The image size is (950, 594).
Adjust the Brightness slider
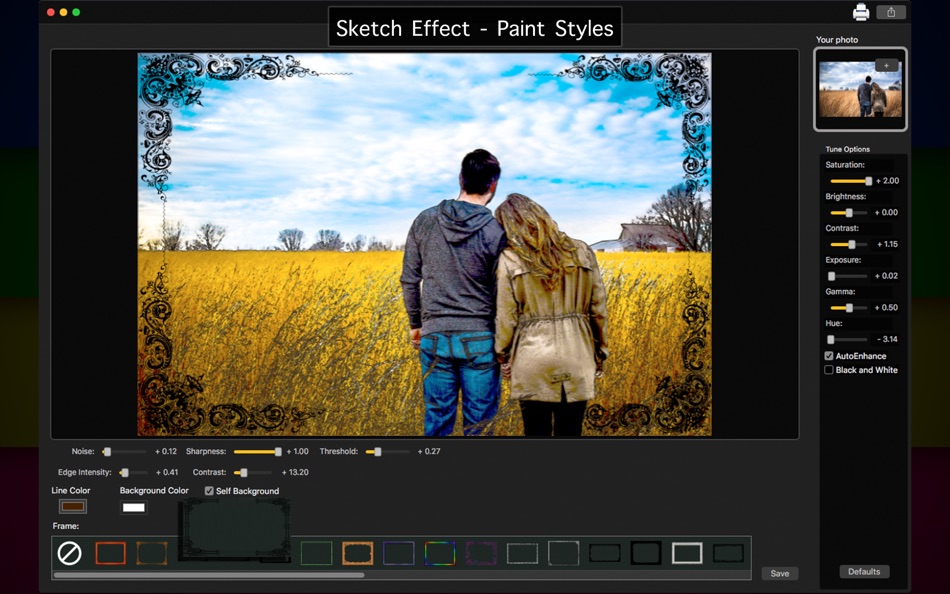[849, 213]
